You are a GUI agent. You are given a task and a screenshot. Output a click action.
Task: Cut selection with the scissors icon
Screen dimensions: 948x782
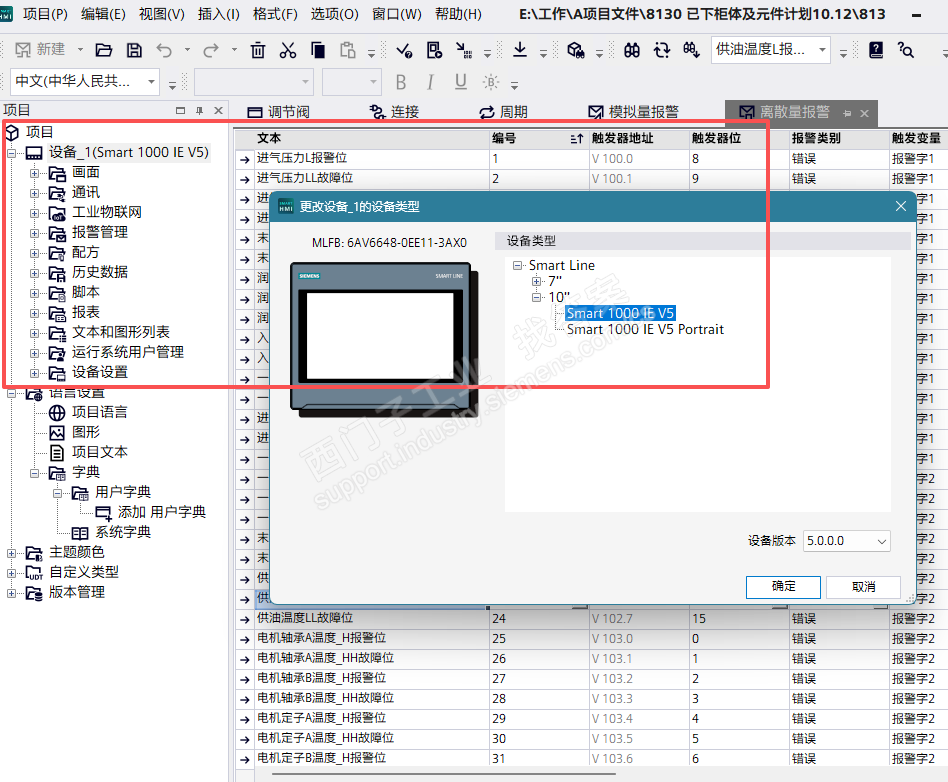tap(288, 50)
